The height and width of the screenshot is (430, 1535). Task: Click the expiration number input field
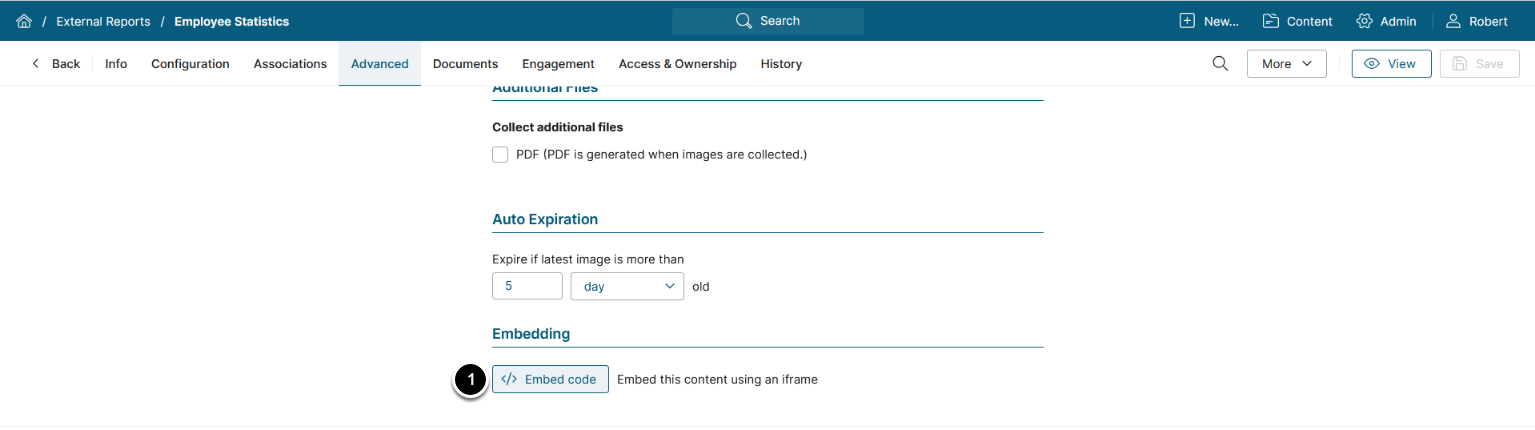(x=527, y=286)
